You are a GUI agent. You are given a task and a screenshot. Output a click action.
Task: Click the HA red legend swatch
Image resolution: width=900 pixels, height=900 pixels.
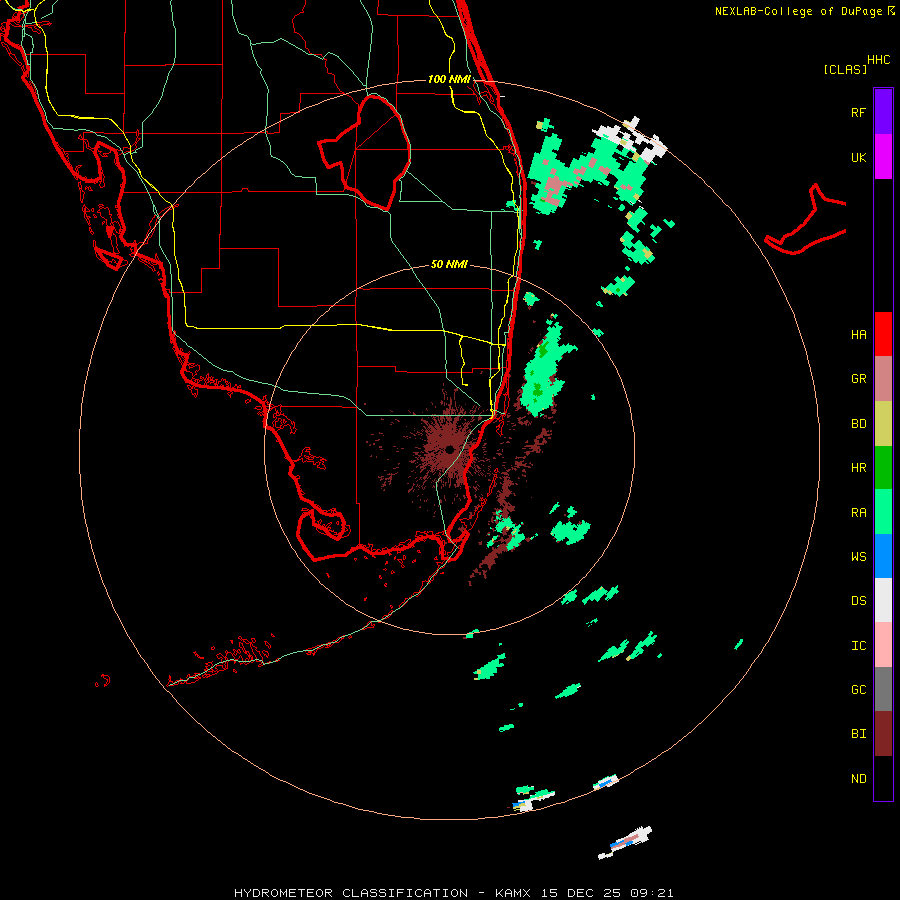(883, 334)
